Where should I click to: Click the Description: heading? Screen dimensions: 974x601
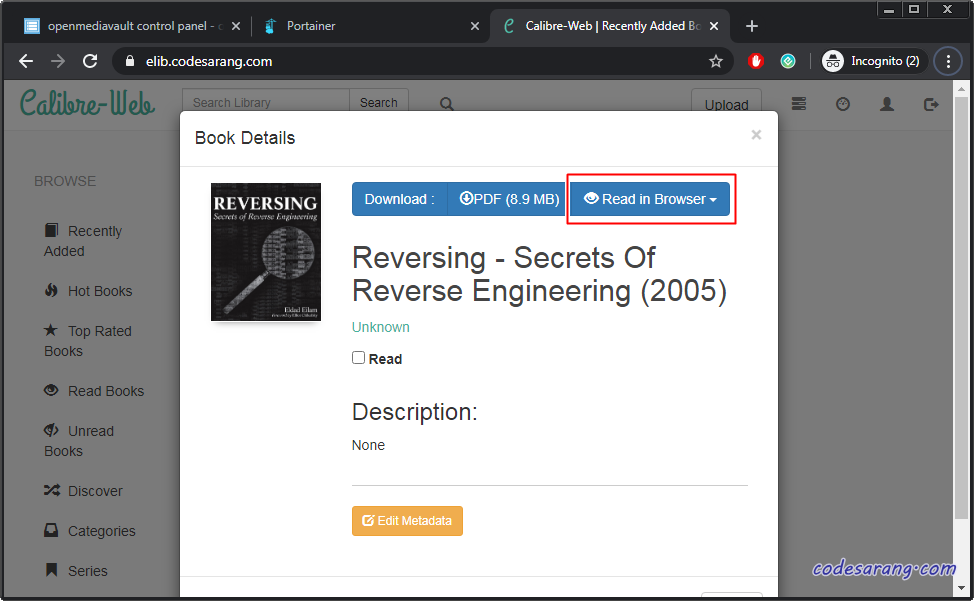pos(414,412)
